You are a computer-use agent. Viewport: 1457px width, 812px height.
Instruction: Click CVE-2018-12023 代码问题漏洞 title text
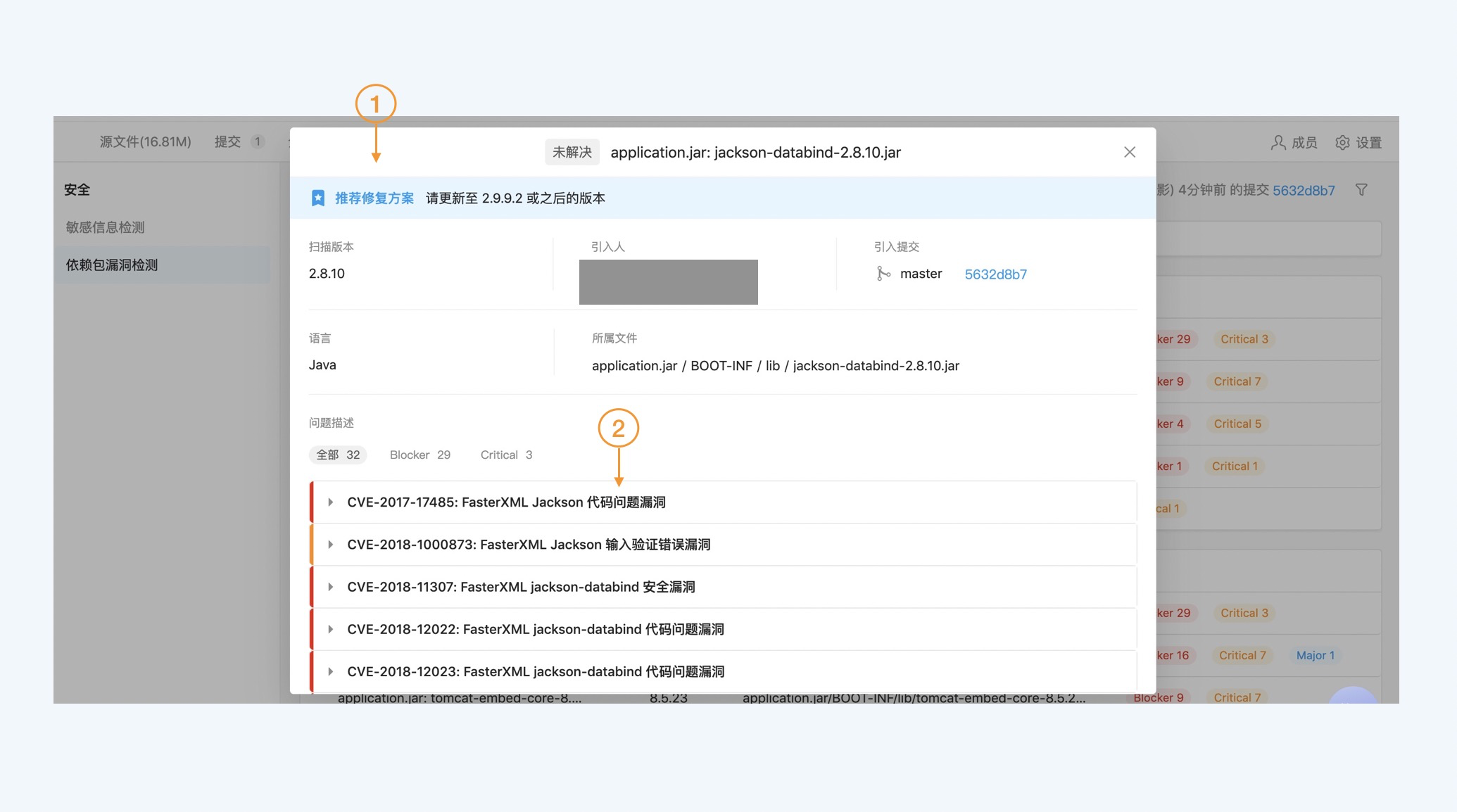tap(536, 671)
